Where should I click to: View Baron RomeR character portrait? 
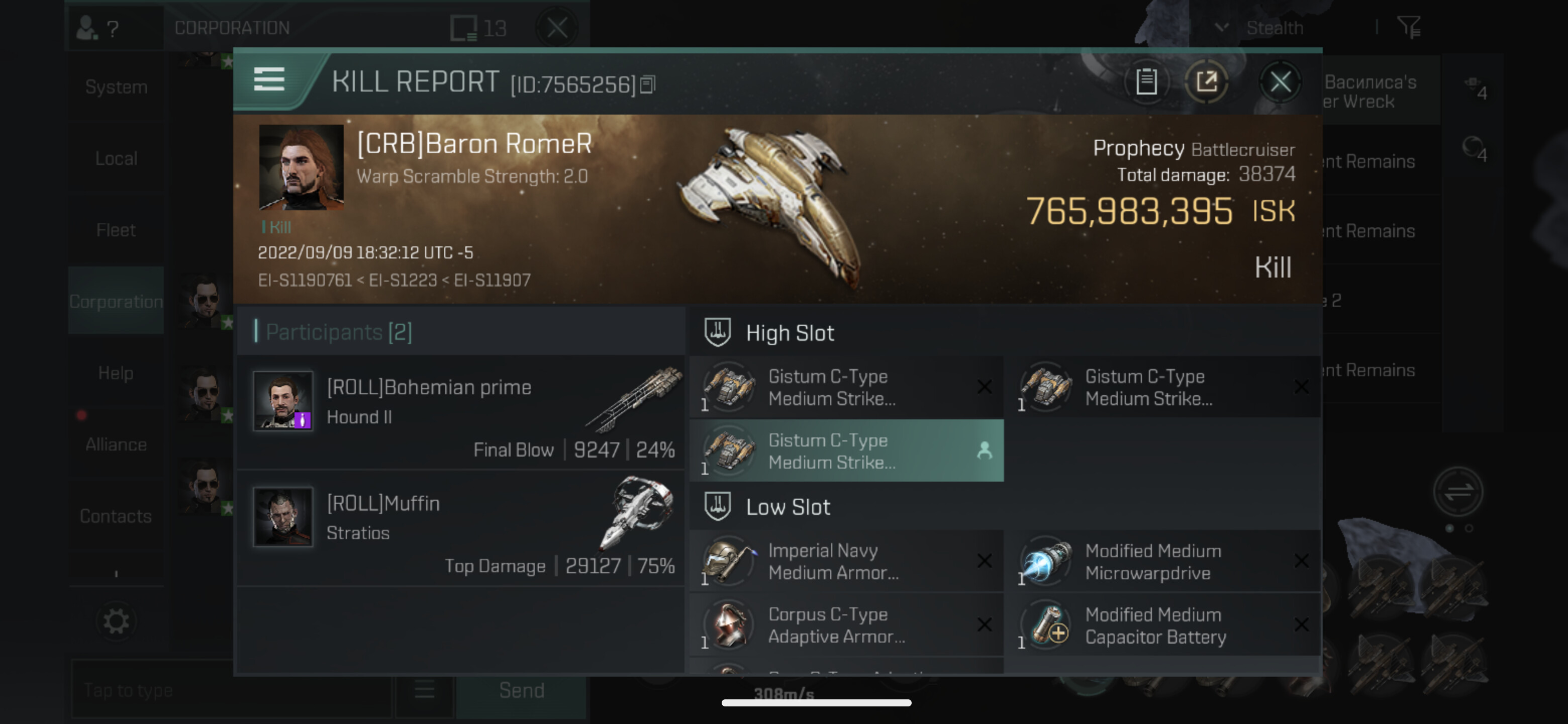tap(302, 167)
